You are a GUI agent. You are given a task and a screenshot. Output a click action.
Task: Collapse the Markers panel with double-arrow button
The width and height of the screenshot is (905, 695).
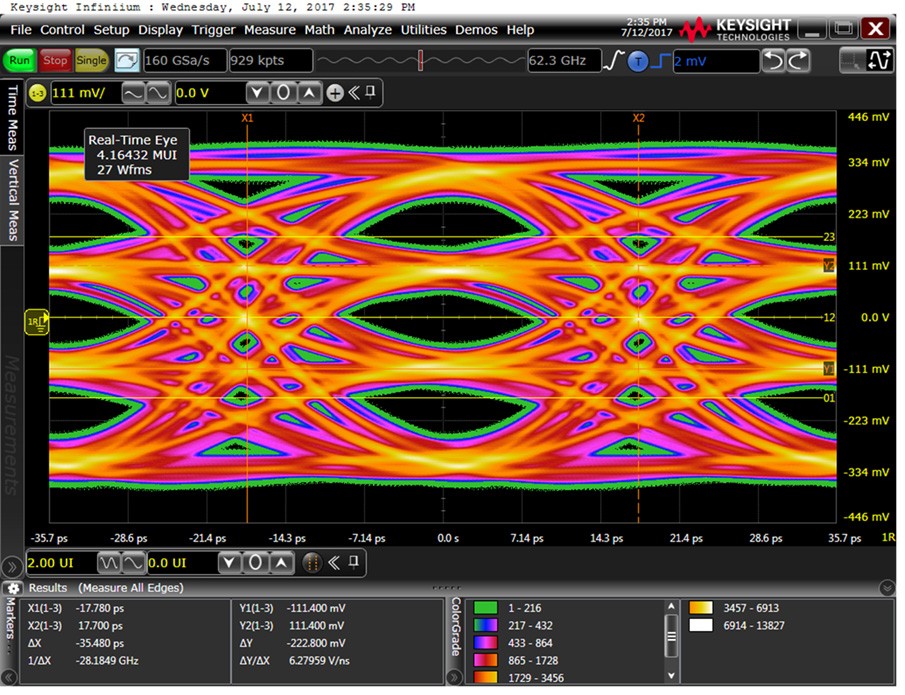[x=9, y=677]
